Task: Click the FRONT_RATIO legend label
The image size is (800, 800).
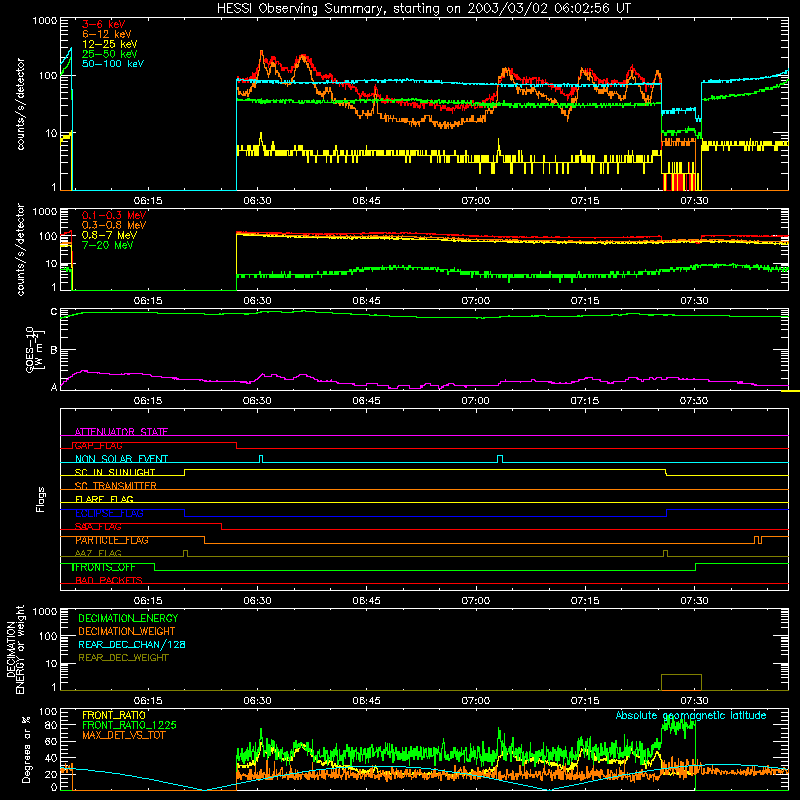Action: point(114,715)
